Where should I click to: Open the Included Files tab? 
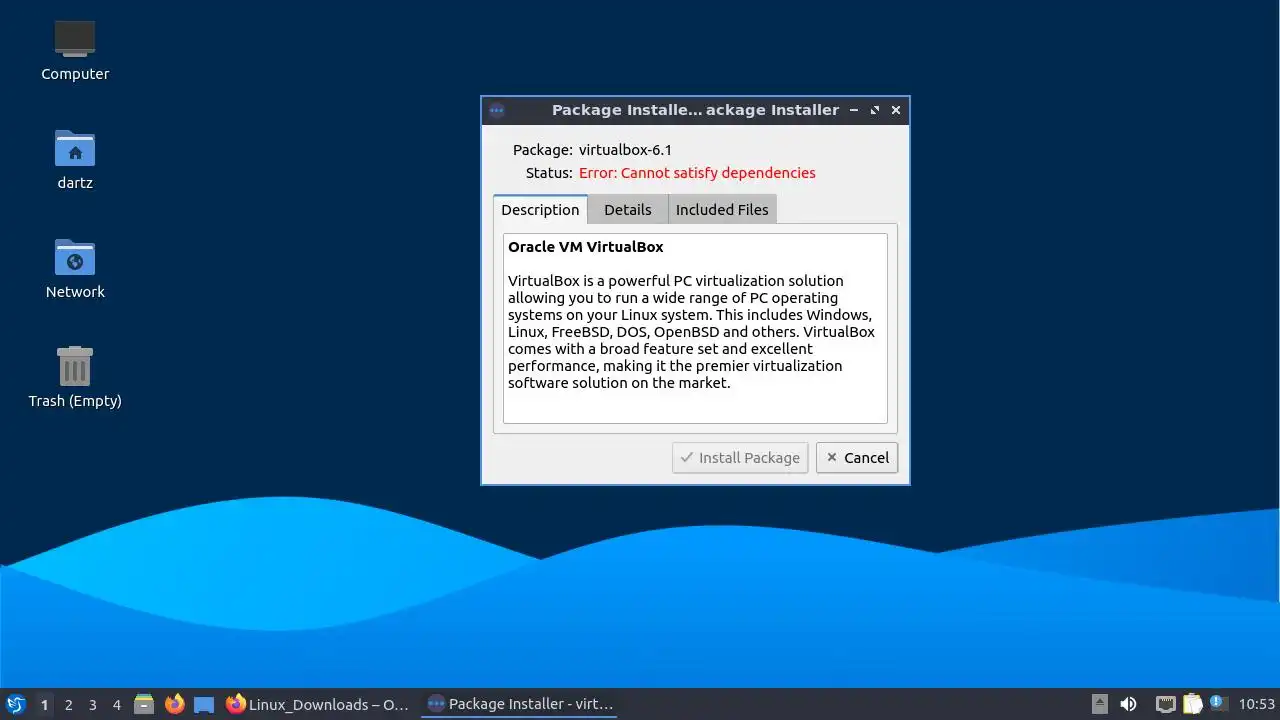(722, 209)
